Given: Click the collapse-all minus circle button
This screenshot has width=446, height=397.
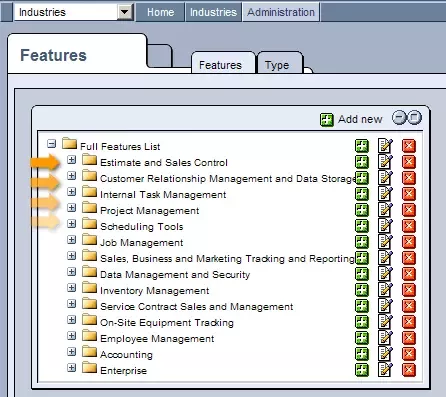Looking at the screenshot, I should click(399, 117).
